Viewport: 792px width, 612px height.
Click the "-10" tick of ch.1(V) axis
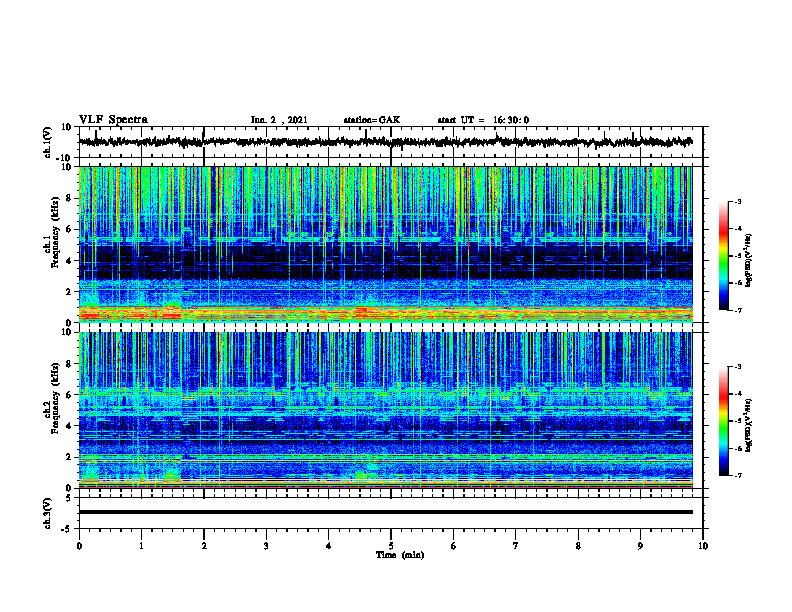point(65,158)
